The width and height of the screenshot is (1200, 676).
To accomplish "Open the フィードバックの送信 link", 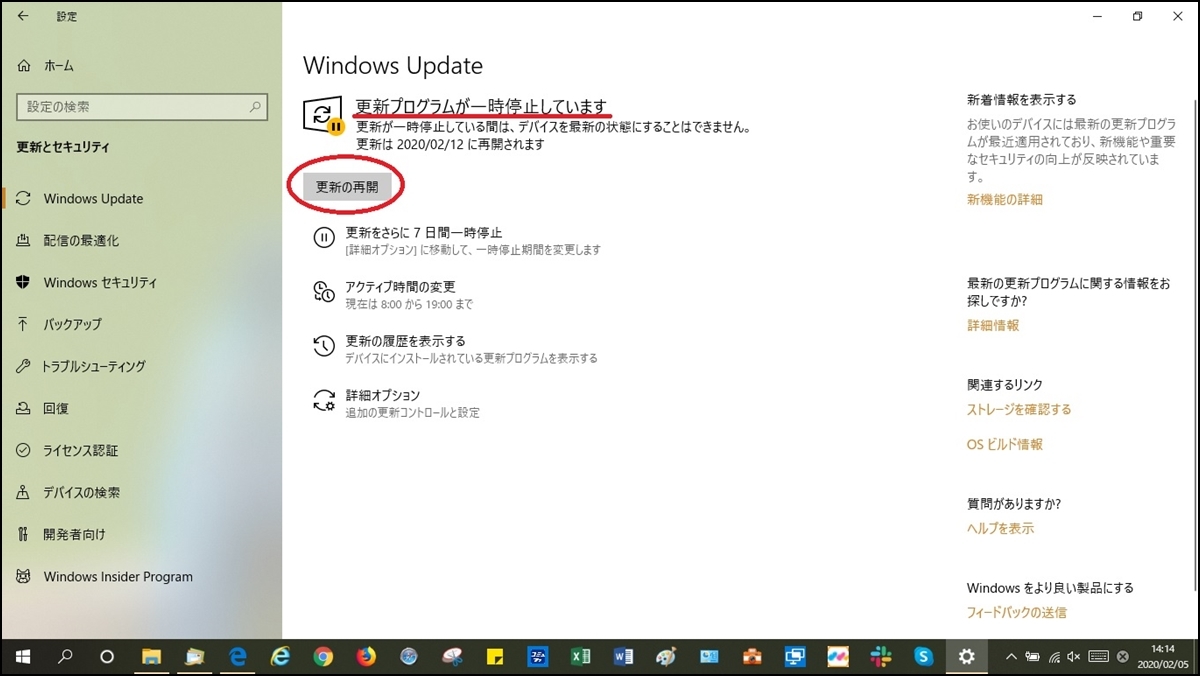I will point(1016,612).
